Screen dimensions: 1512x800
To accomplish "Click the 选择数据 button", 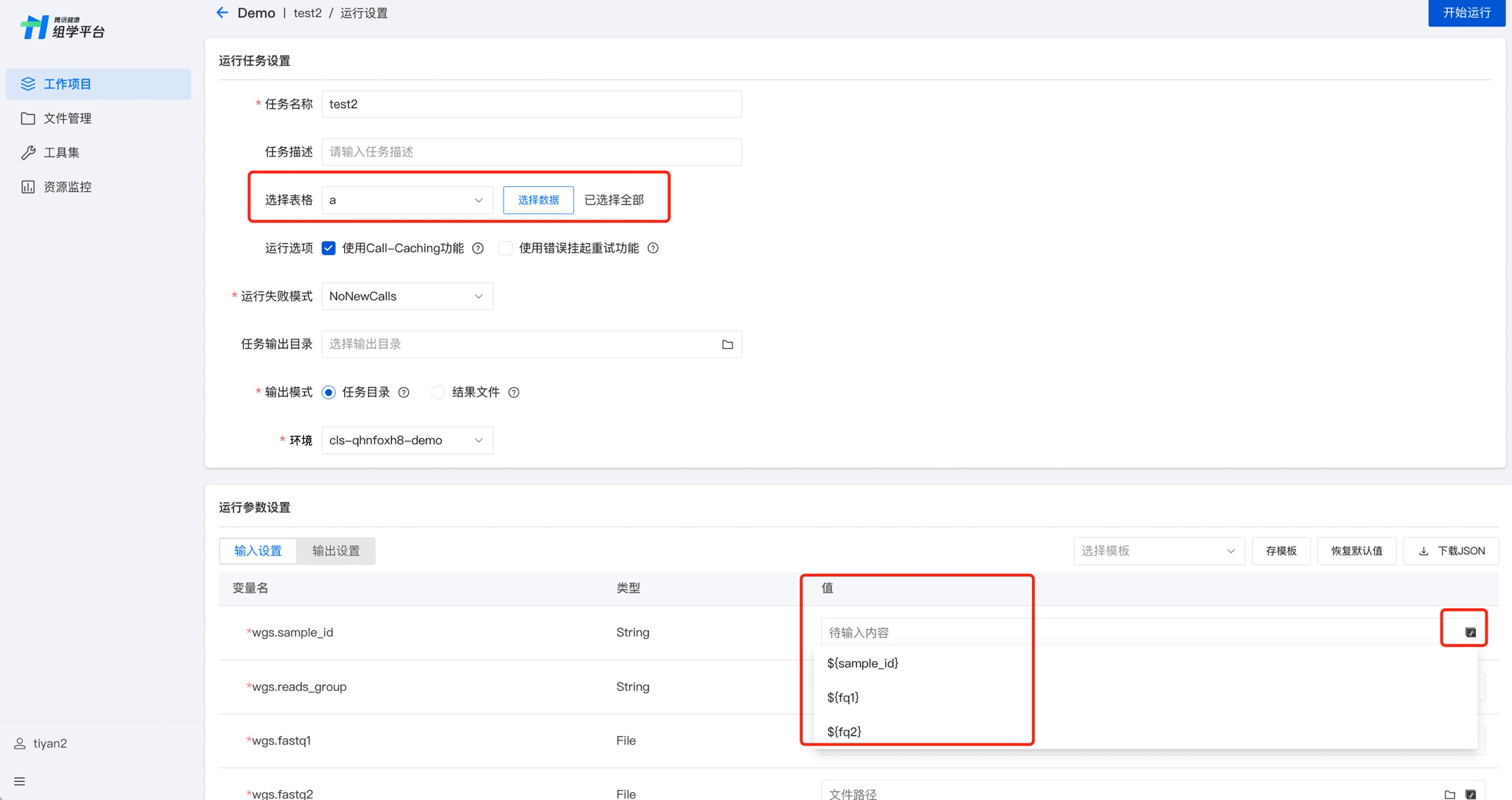I will 538,200.
